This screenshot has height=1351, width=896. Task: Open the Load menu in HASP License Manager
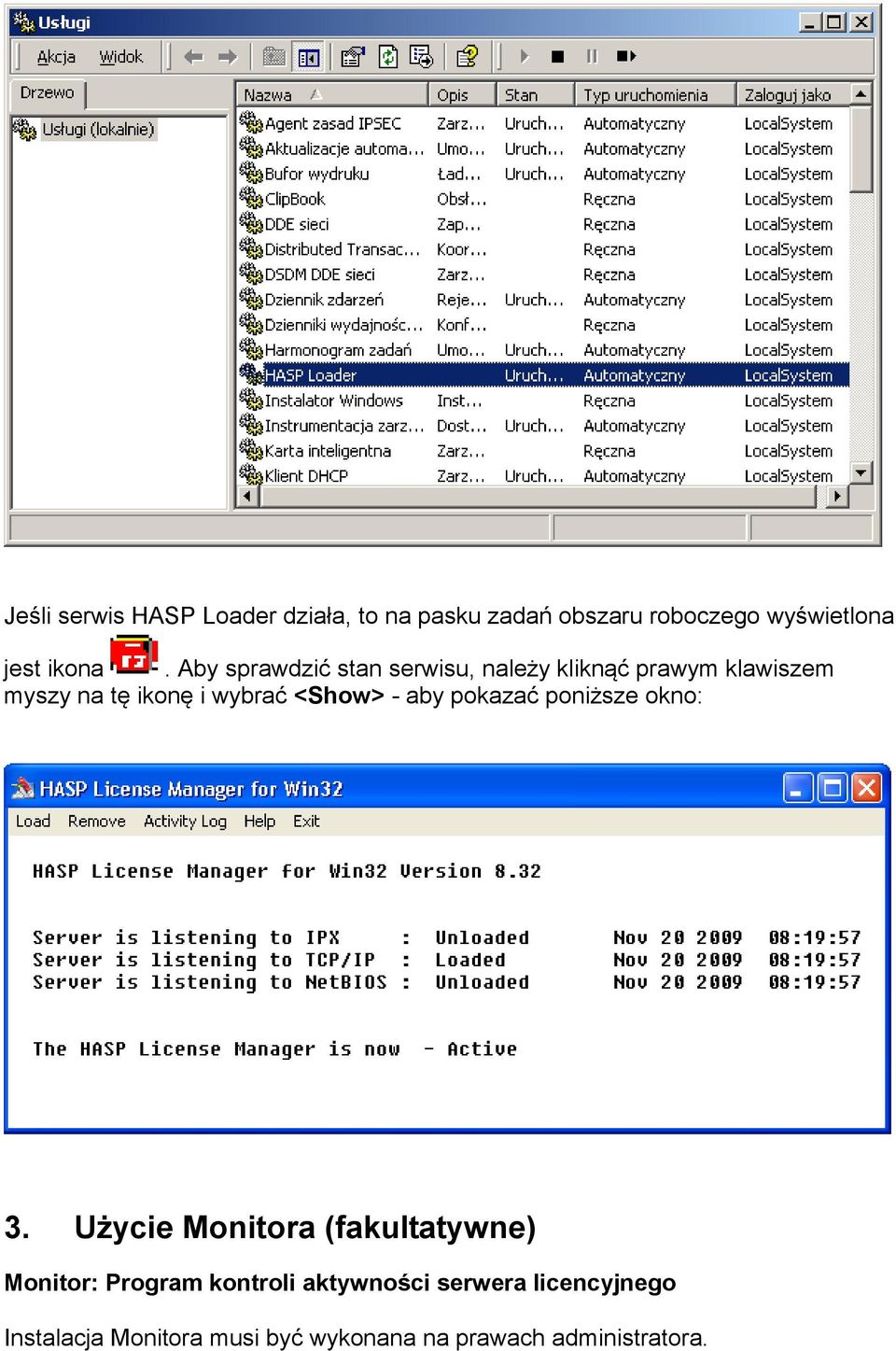tap(33, 821)
